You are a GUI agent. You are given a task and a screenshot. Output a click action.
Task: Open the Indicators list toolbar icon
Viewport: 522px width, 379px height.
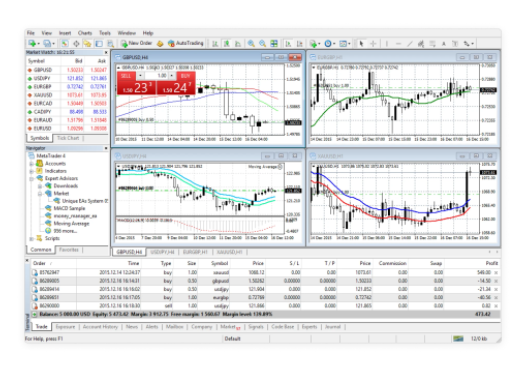coord(313,43)
